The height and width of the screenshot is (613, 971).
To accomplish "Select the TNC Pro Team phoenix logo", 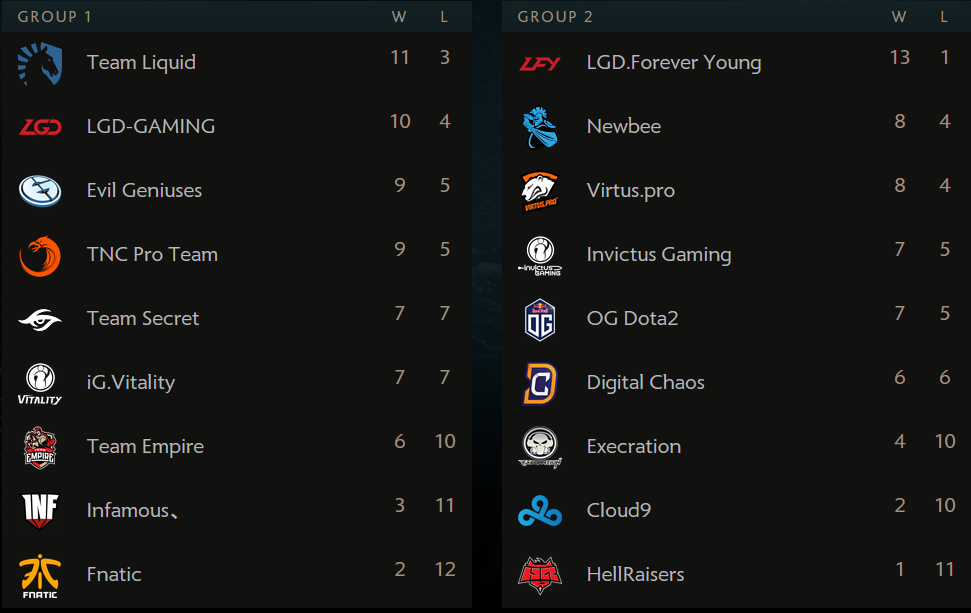I will tap(40, 256).
